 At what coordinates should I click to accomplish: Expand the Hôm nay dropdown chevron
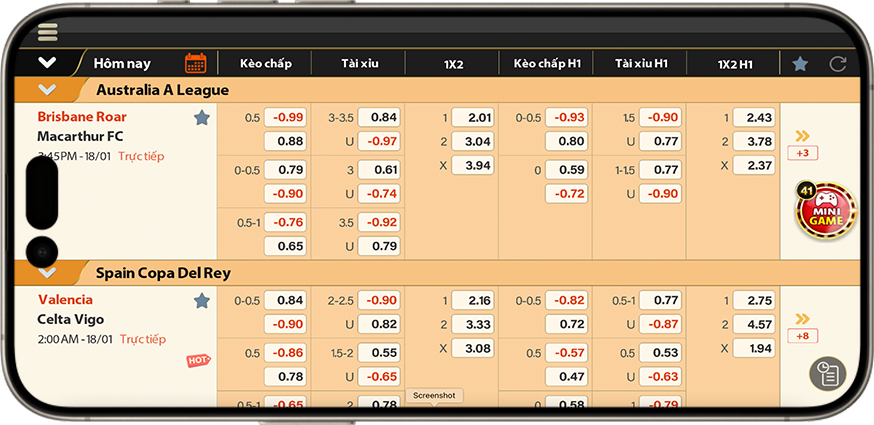tap(47, 63)
